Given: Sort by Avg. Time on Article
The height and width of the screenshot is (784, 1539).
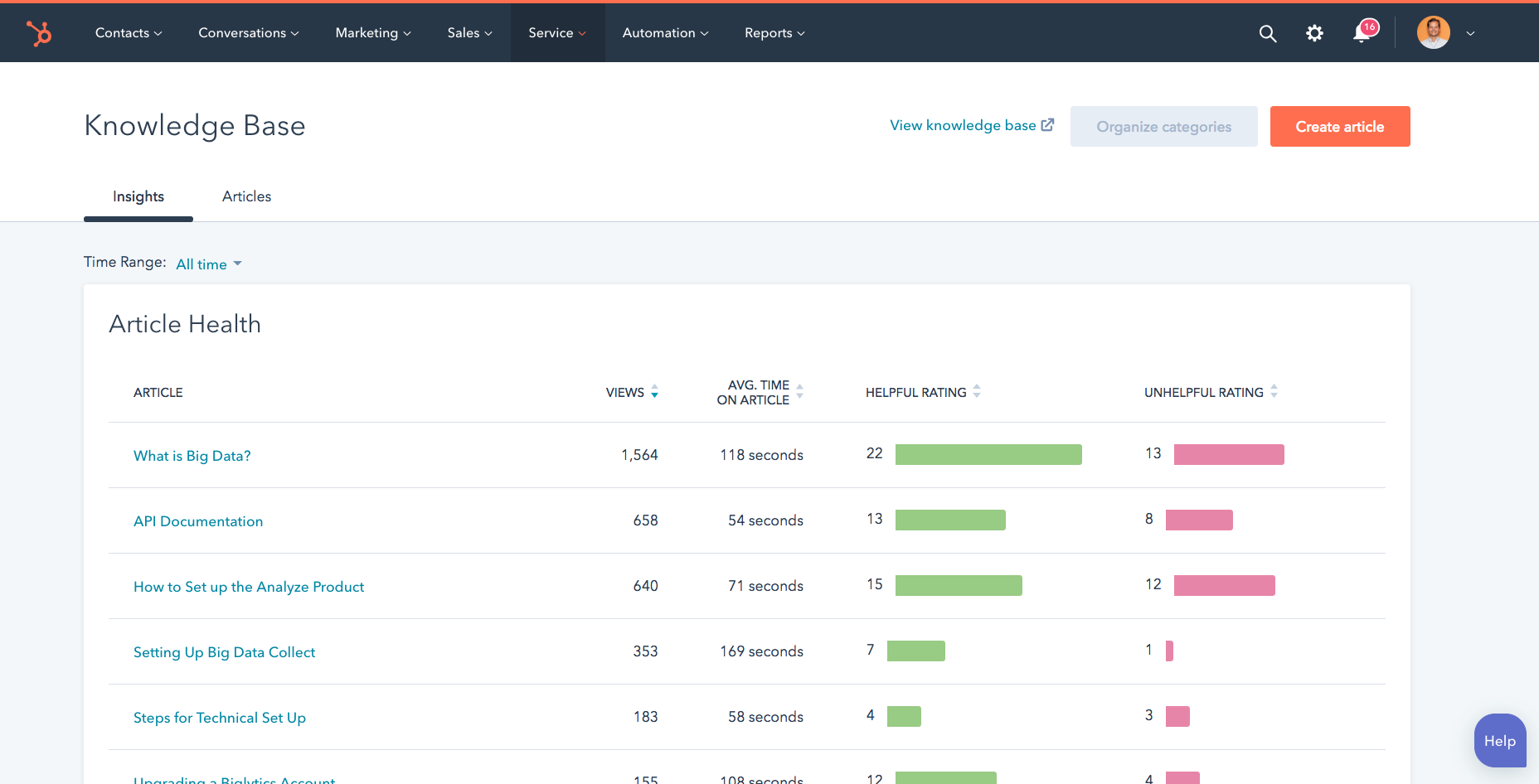Looking at the screenshot, I should [x=799, y=391].
